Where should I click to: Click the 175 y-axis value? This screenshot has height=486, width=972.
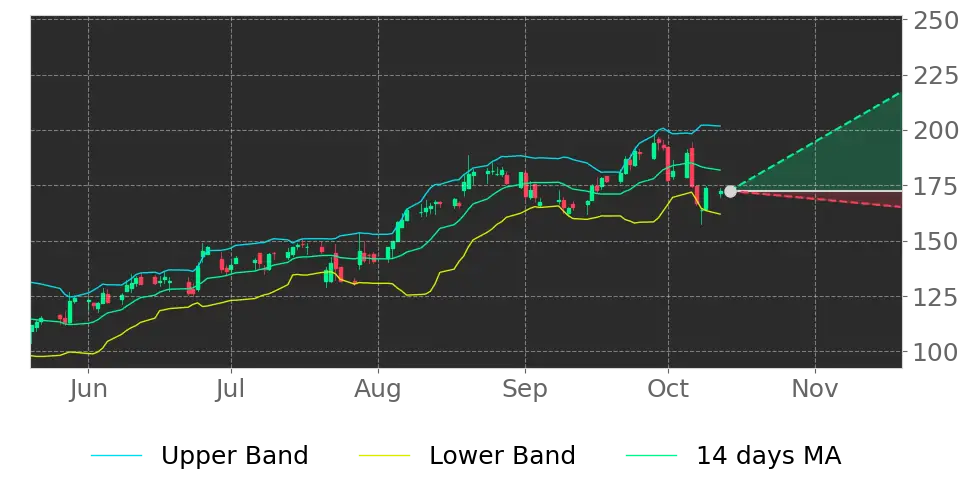click(937, 187)
